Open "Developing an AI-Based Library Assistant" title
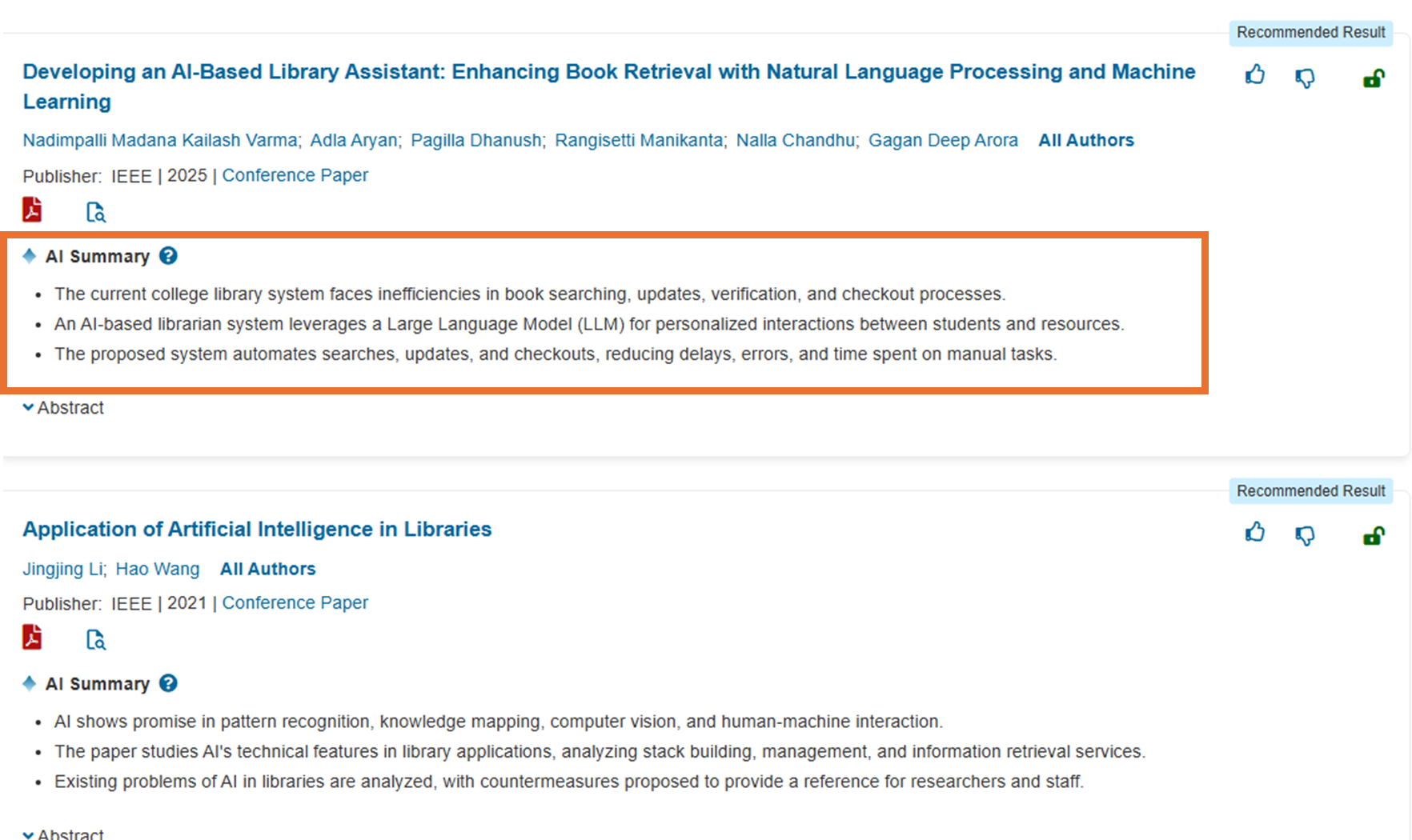Viewport: 1412px width, 840px height. [x=608, y=72]
